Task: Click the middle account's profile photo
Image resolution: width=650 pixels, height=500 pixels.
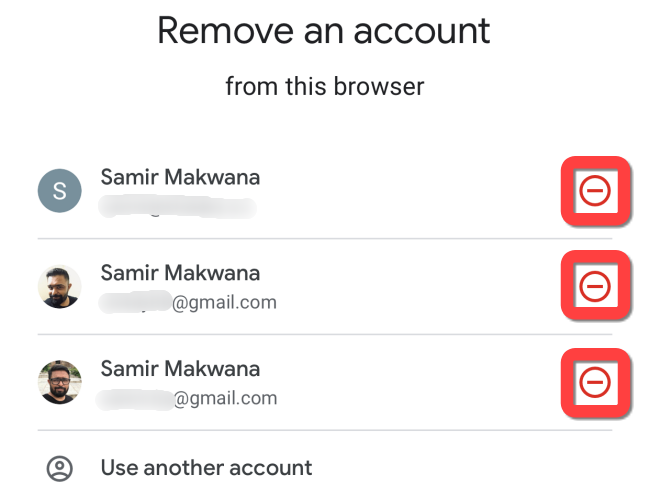Action: coord(59,287)
